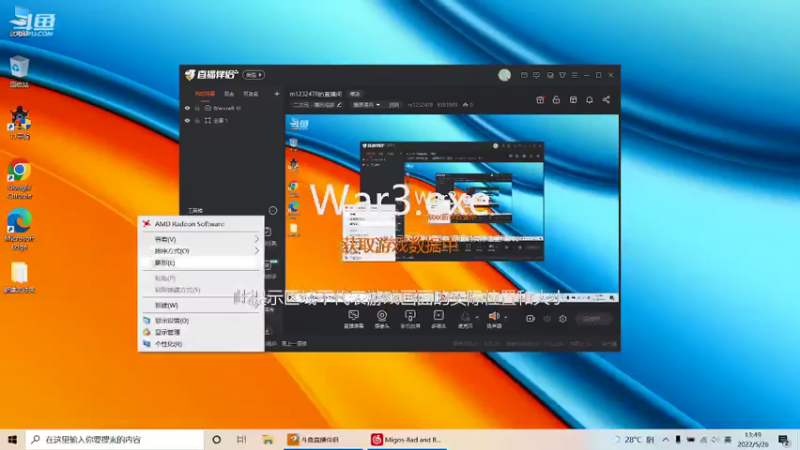Add a 多媒体 media source

tap(438, 319)
